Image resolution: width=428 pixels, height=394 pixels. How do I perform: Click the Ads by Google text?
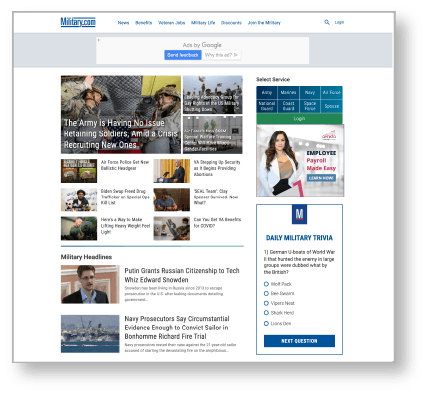tap(202, 45)
